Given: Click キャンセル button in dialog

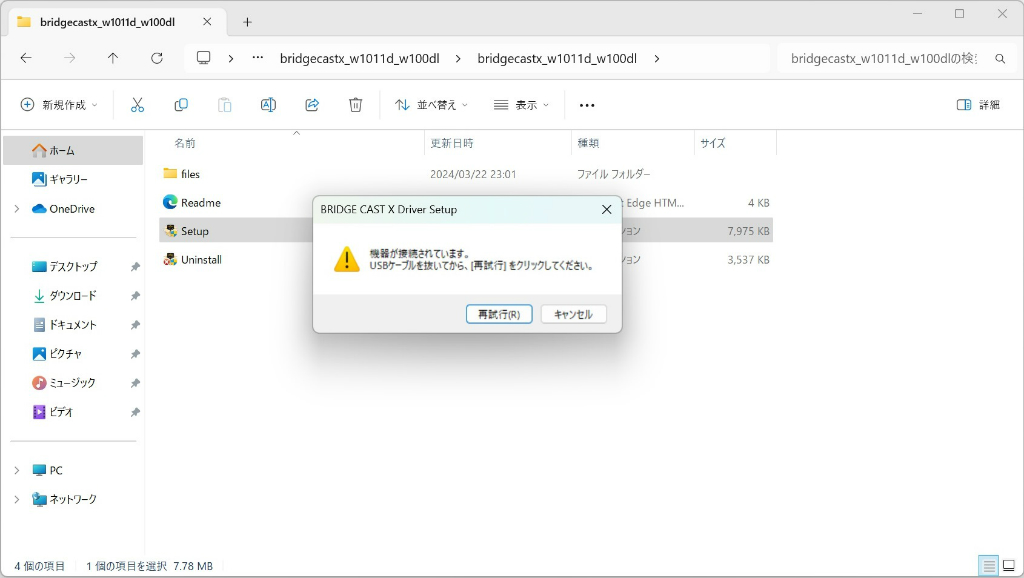Looking at the screenshot, I should [573, 314].
